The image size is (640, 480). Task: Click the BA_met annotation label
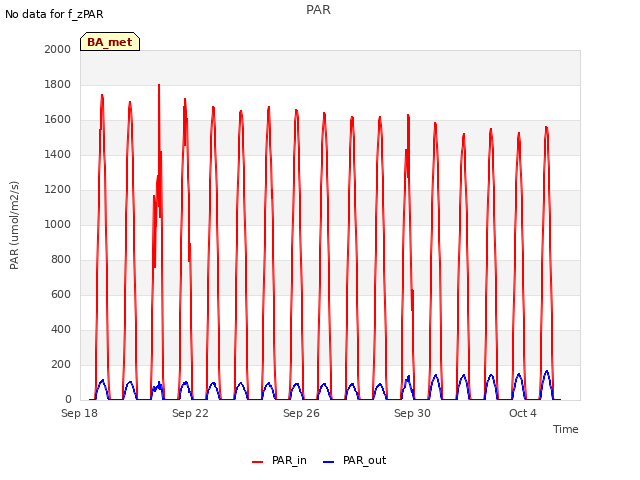110,42
